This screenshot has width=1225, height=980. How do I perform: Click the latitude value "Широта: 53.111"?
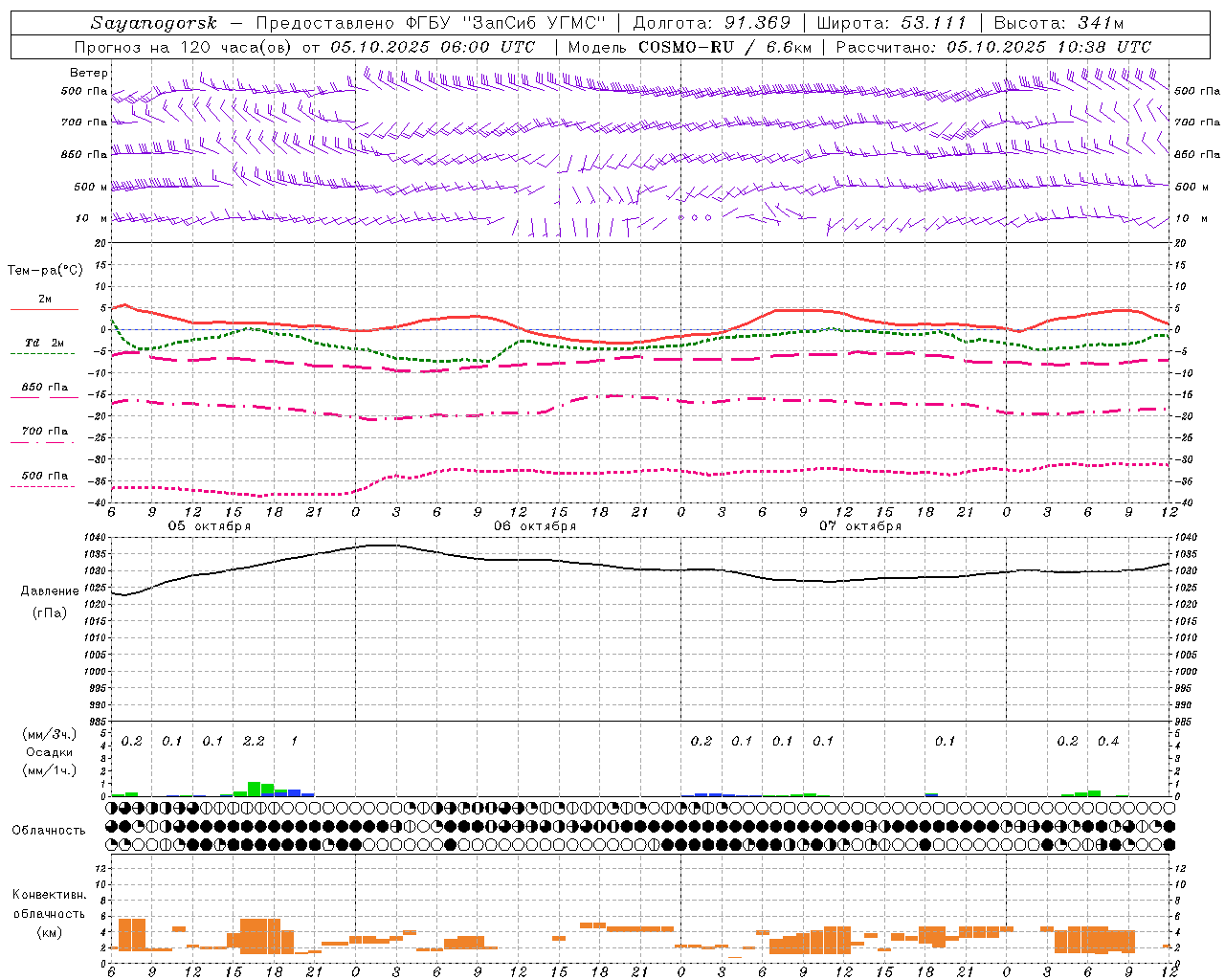(x=892, y=23)
